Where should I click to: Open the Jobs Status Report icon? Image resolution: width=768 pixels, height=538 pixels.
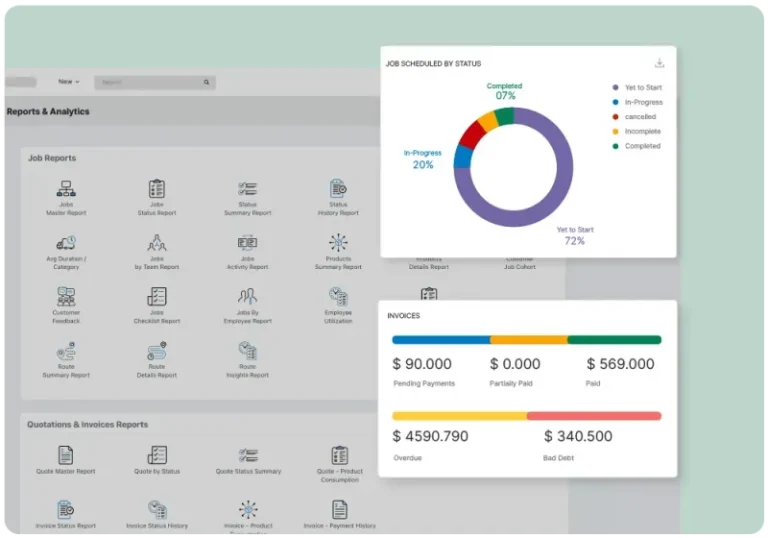tap(157, 189)
